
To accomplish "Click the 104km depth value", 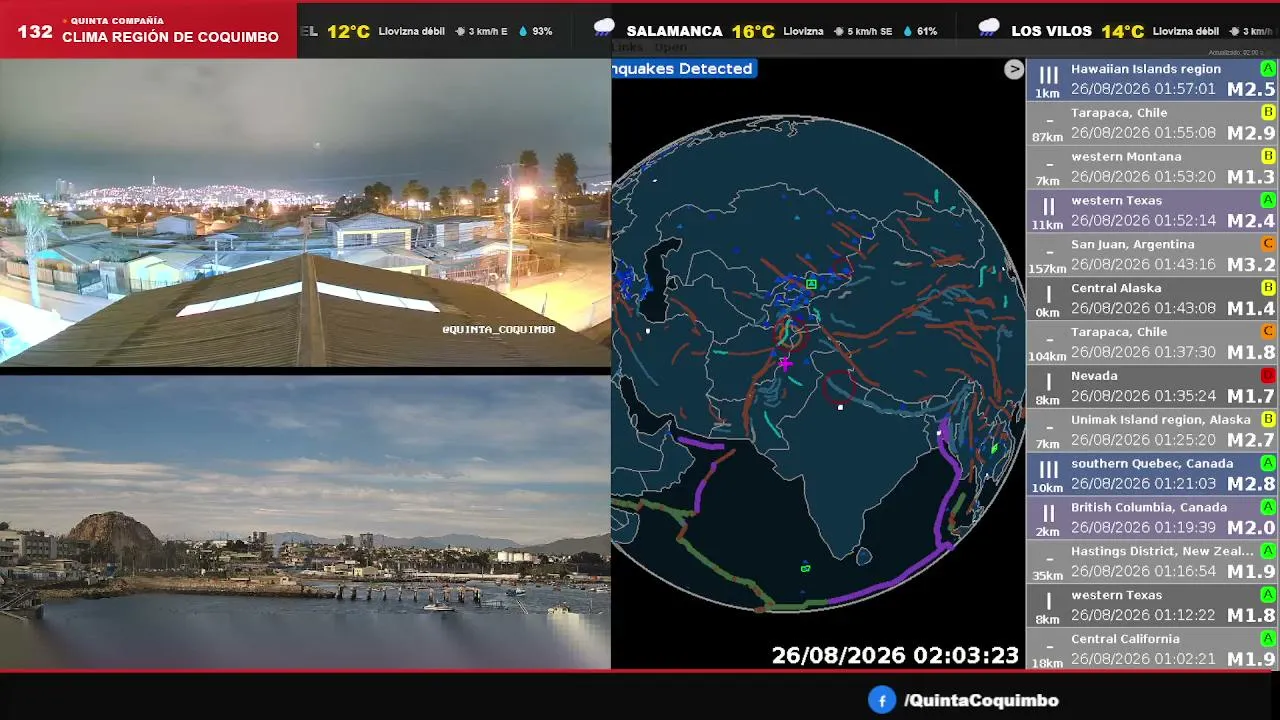I will click(x=1048, y=357).
